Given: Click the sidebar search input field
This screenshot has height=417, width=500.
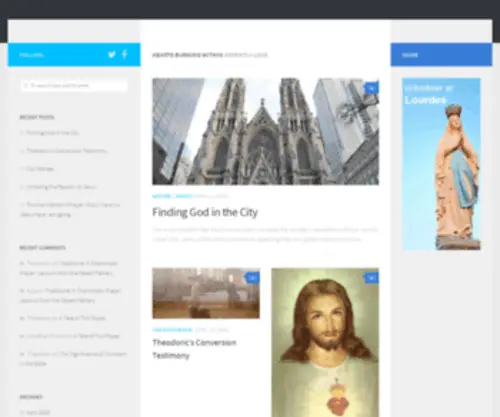Looking at the screenshot, I should tap(74, 85).
